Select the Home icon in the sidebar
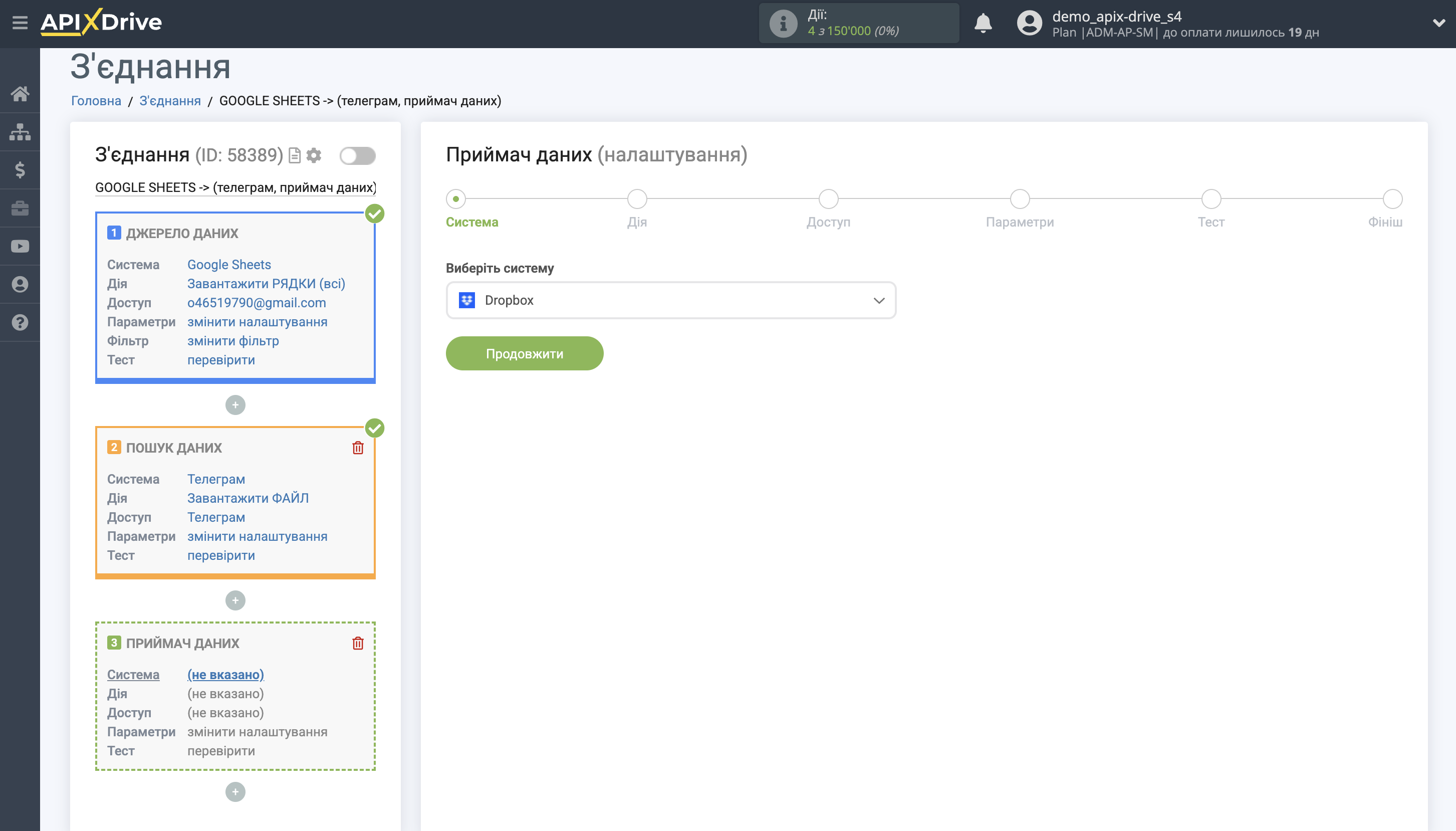The width and height of the screenshot is (1456, 831). tap(21, 93)
